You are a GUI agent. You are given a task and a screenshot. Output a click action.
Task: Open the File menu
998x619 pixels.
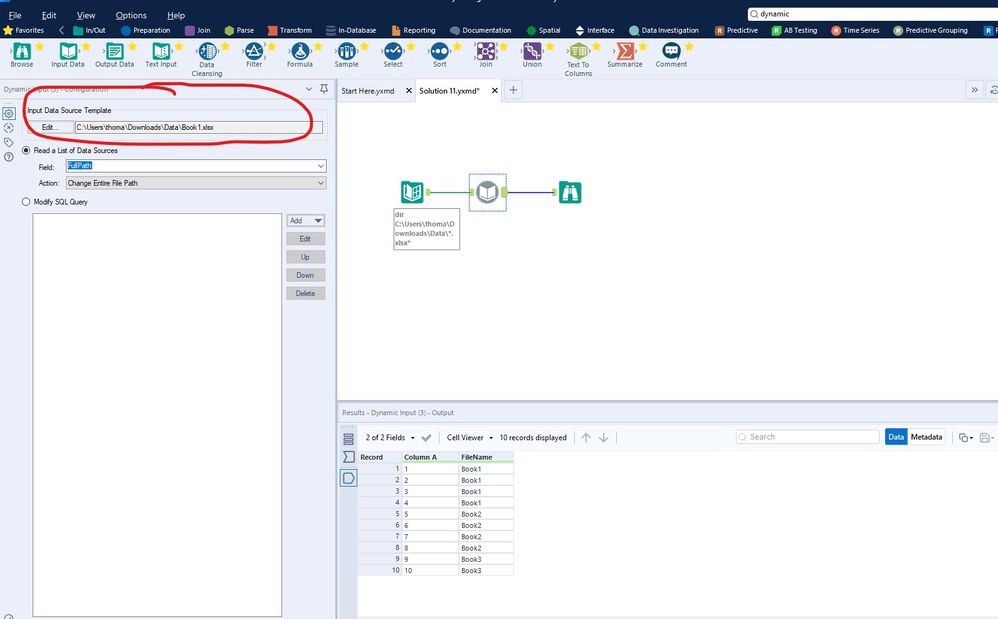pos(15,15)
